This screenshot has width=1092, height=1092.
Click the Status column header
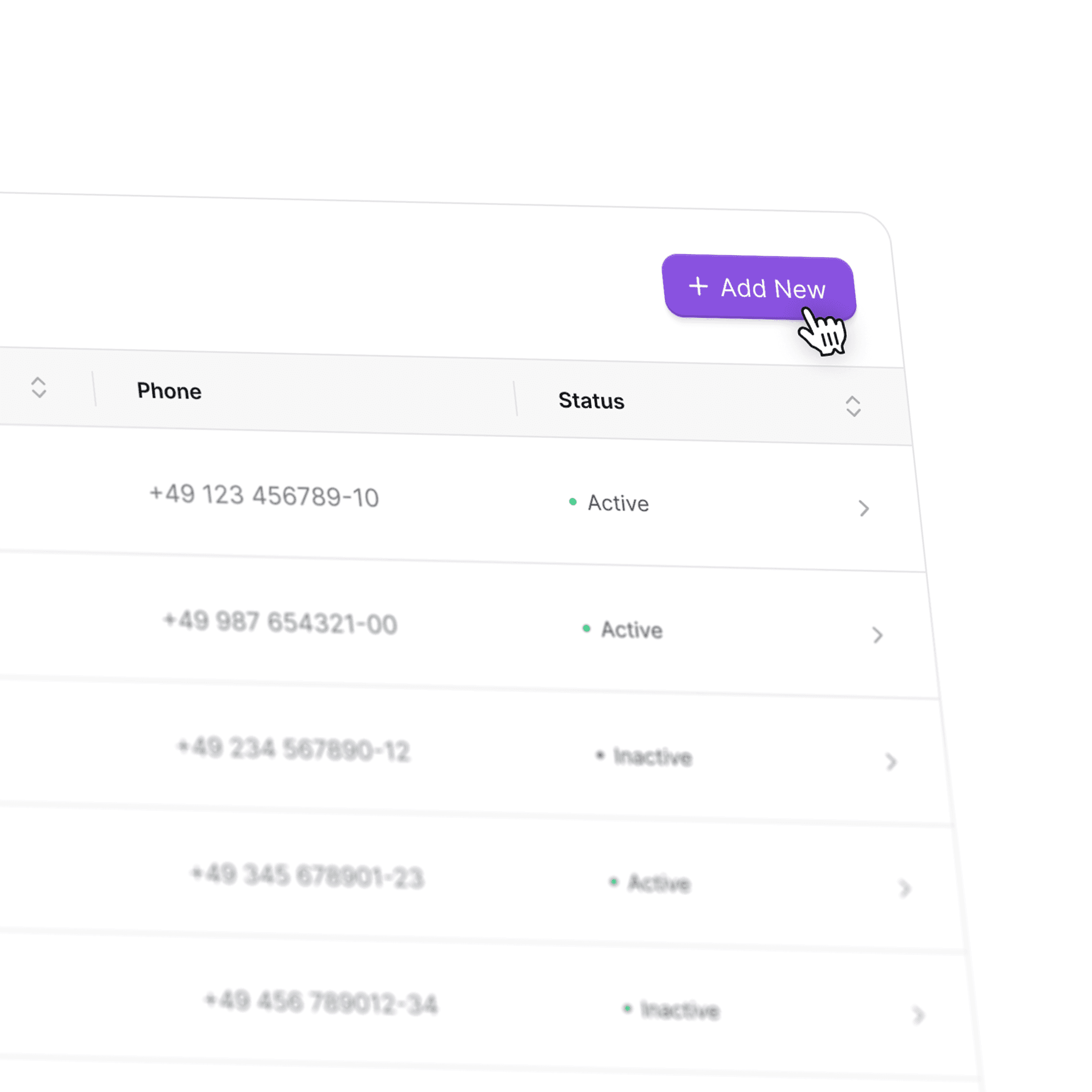(x=591, y=400)
